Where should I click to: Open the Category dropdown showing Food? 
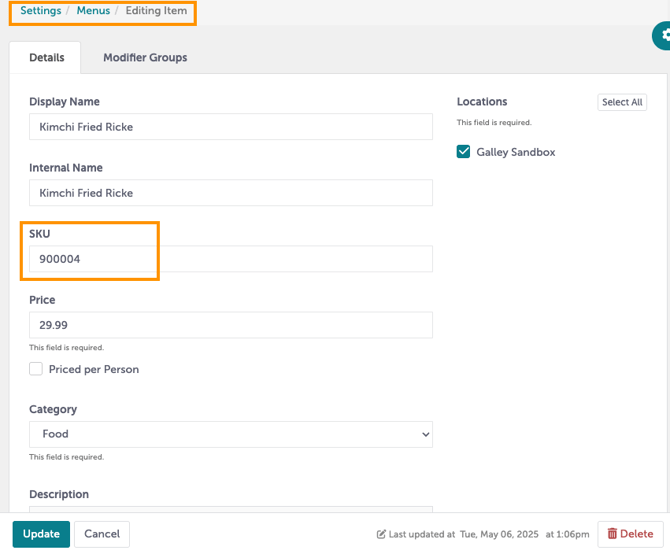[231, 434]
